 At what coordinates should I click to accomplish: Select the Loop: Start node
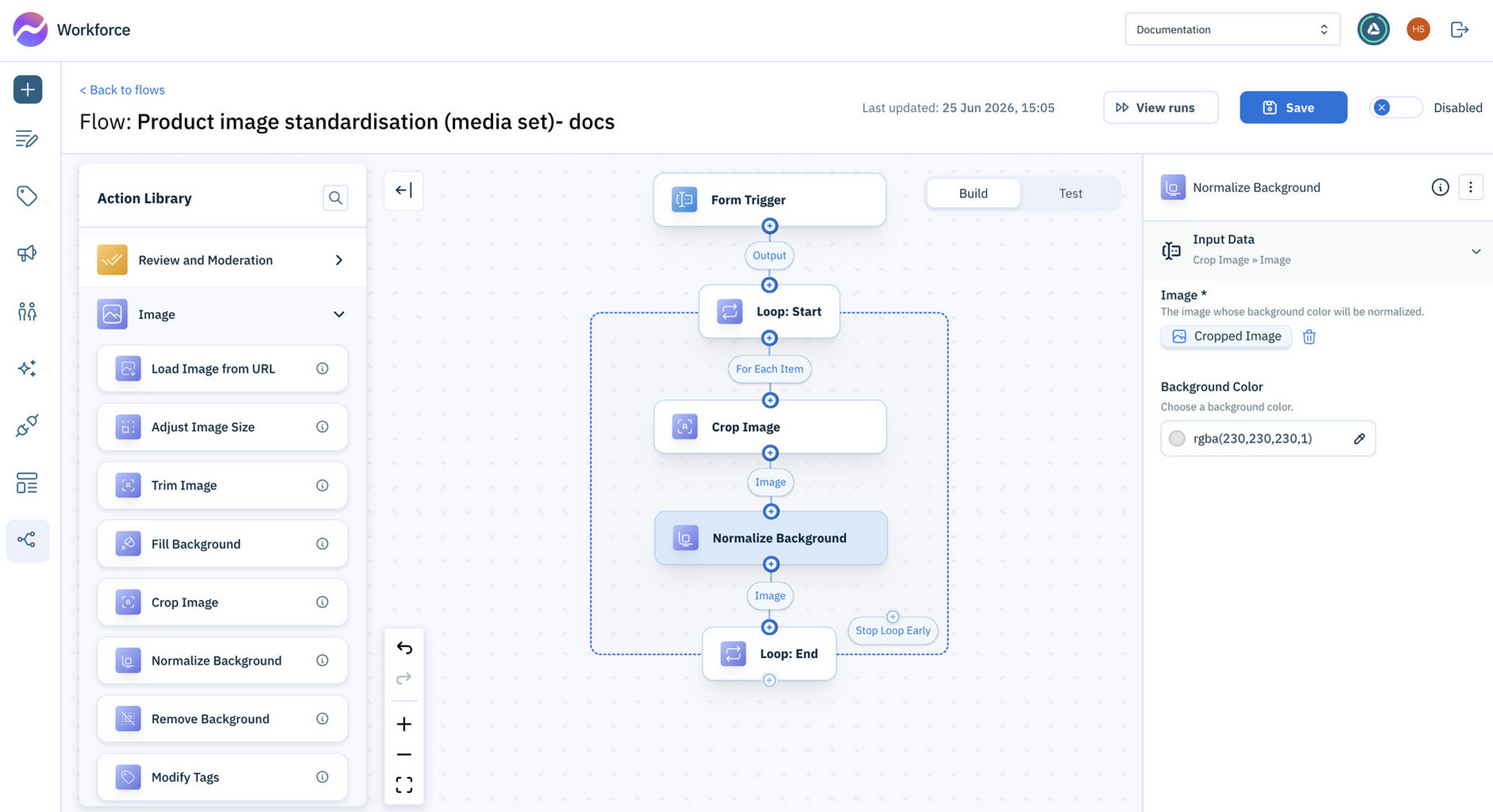(x=770, y=311)
